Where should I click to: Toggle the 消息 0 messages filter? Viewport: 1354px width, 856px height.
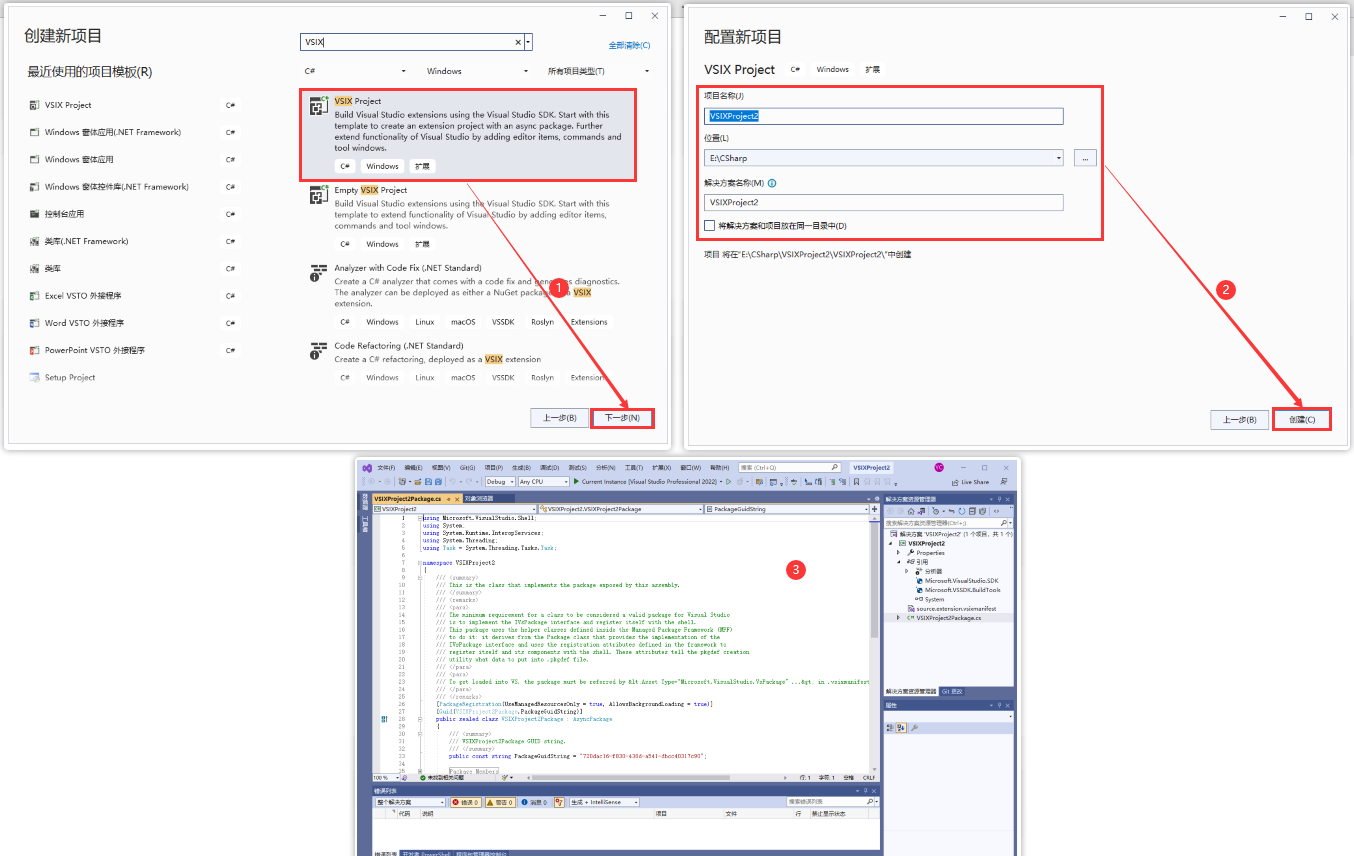click(x=534, y=802)
